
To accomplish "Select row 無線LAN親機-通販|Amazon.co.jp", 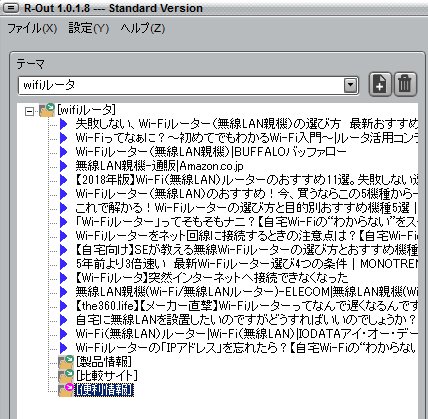I will 159,166.
